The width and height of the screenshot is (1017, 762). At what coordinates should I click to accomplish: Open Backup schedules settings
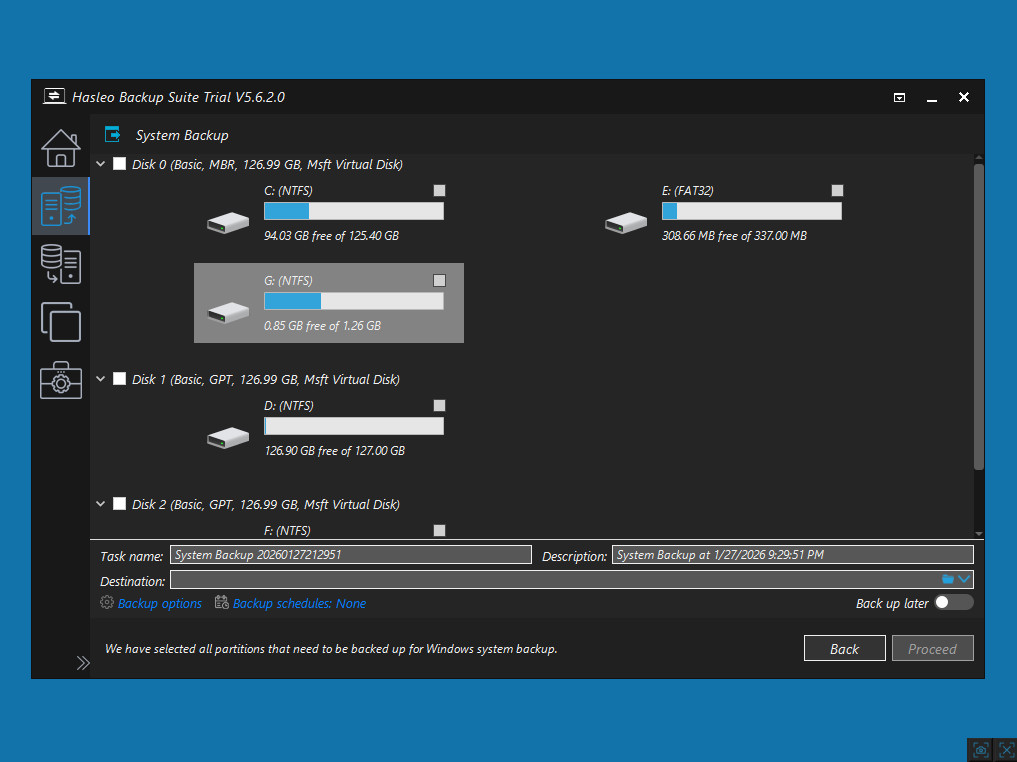[x=298, y=603]
